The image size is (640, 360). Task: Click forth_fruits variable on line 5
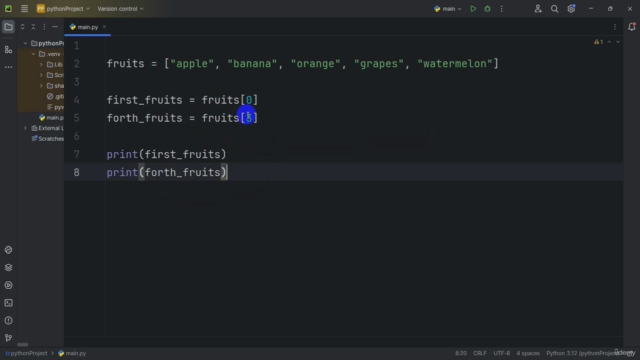(x=144, y=118)
